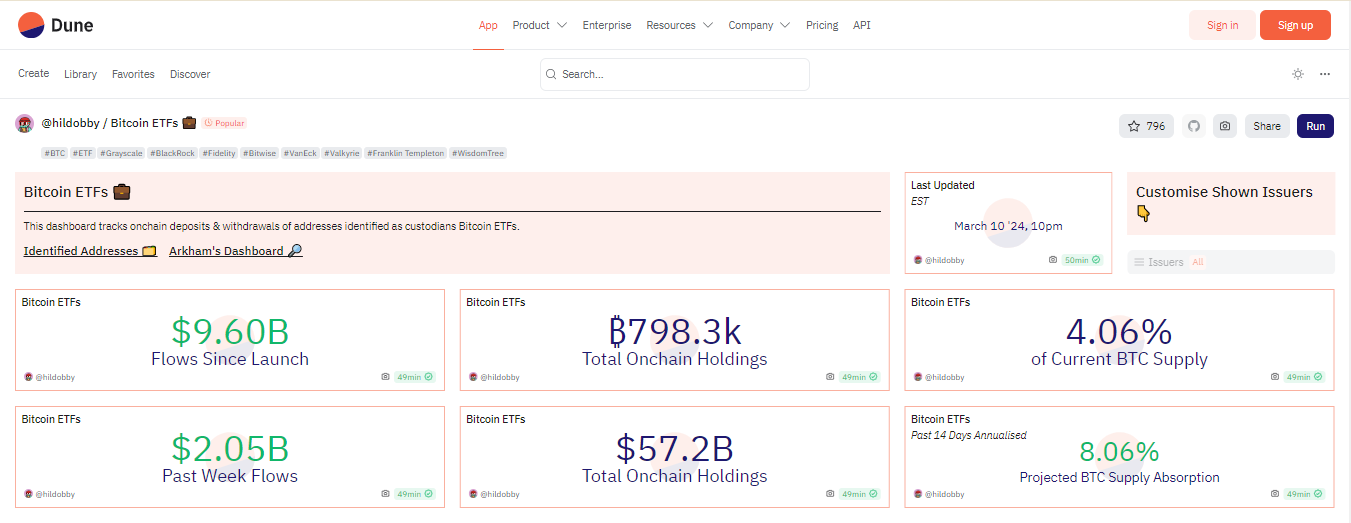
Task: Switch to the Discover tab
Action: tap(190, 74)
